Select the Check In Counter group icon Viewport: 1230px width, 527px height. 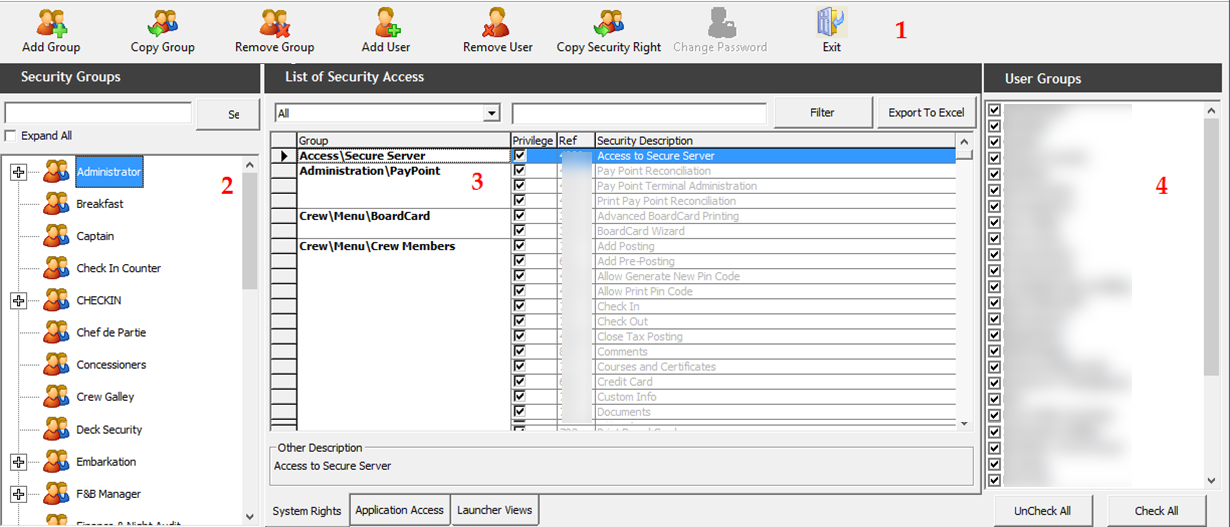click(56, 268)
